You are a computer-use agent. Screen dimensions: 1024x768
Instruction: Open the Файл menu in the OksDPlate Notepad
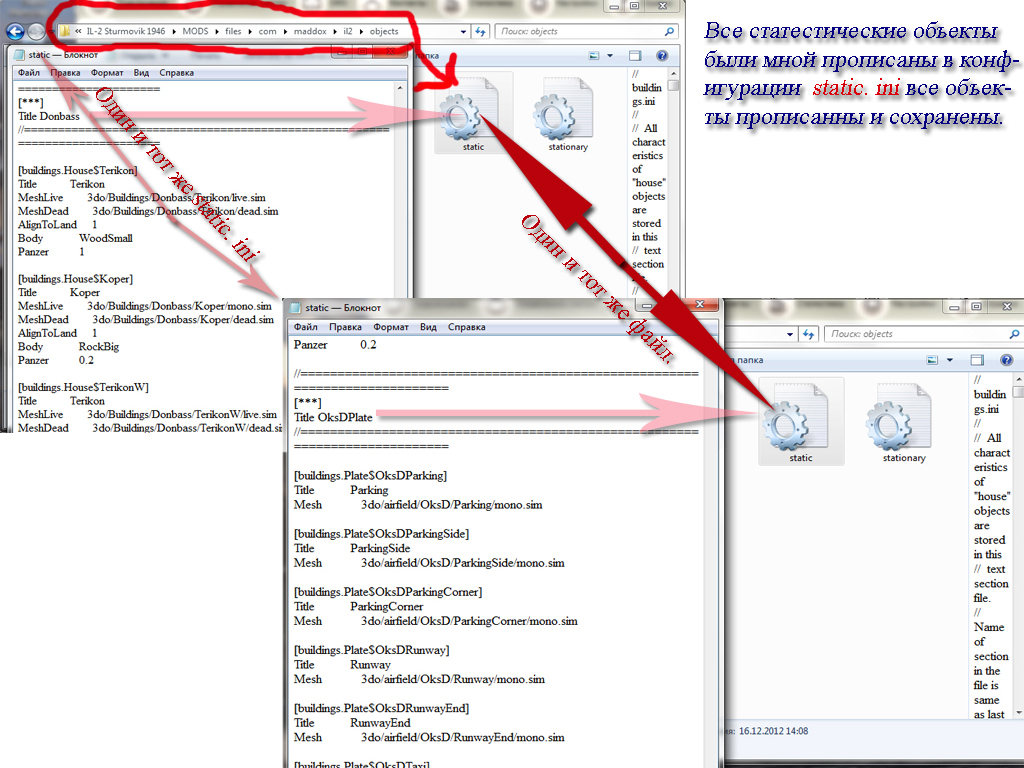coord(305,327)
